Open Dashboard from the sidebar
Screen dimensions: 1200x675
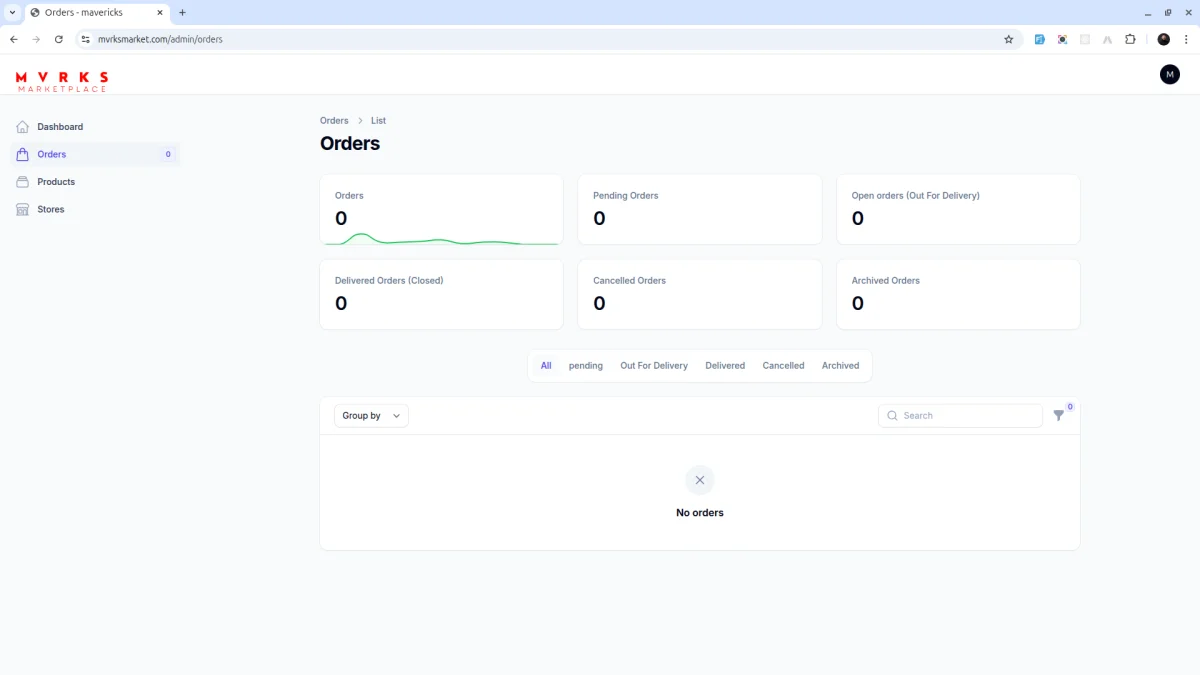click(x=95, y=127)
